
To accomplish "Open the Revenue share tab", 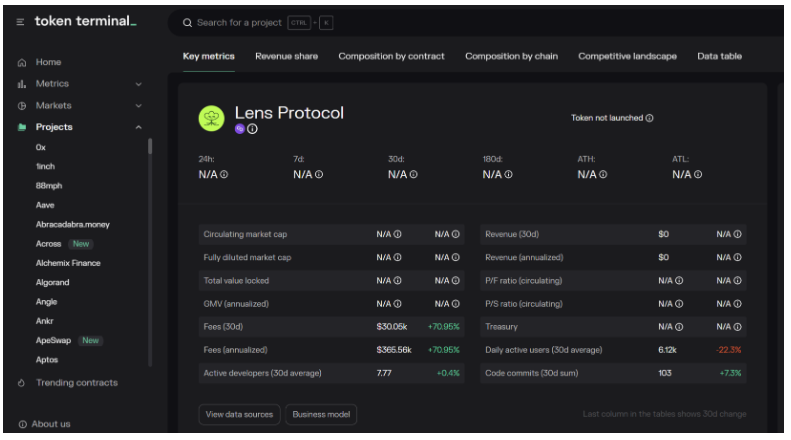I will [x=287, y=57].
